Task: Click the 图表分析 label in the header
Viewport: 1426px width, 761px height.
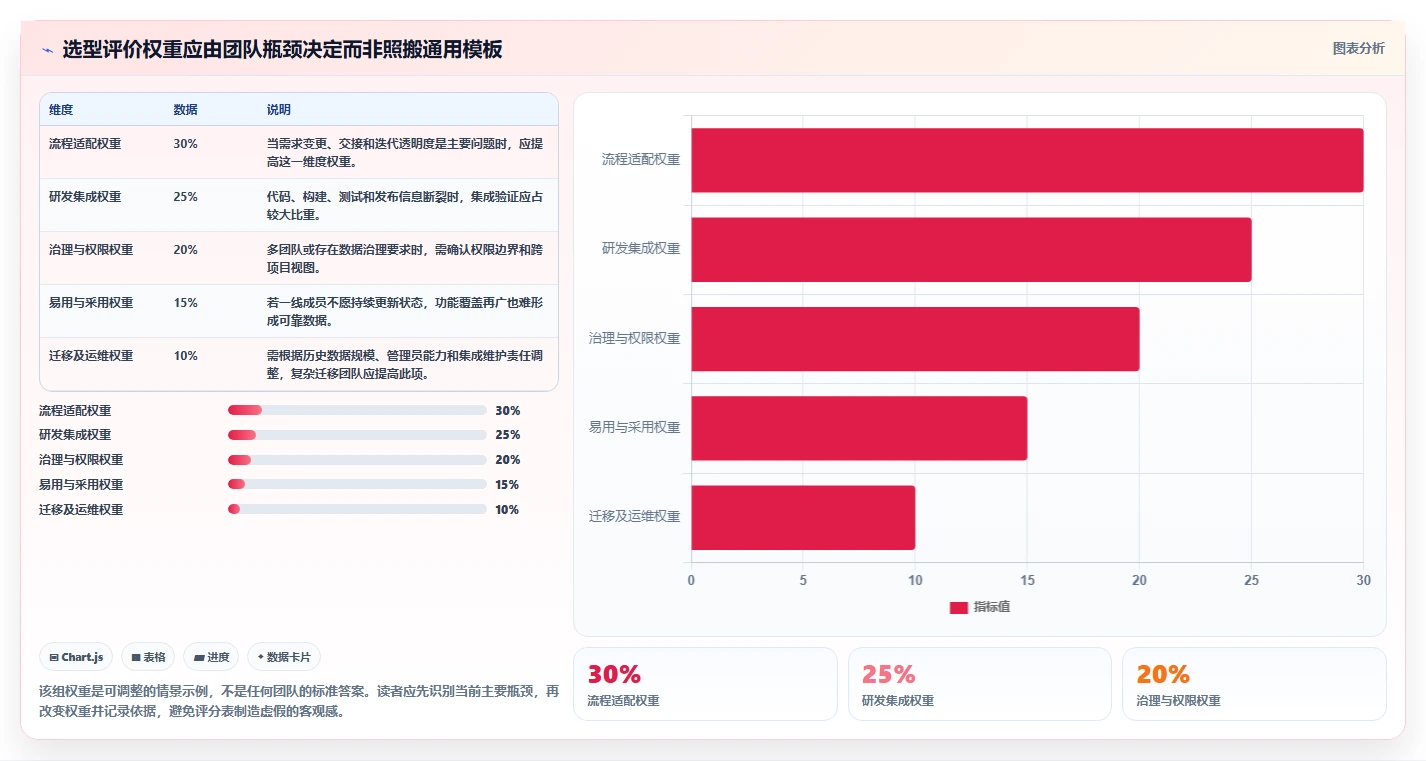Action: (x=1358, y=48)
